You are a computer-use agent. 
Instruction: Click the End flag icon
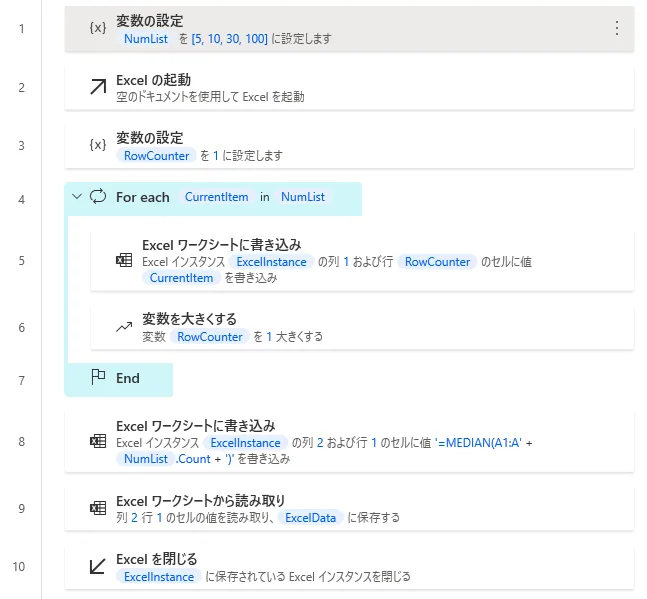[98, 378]
